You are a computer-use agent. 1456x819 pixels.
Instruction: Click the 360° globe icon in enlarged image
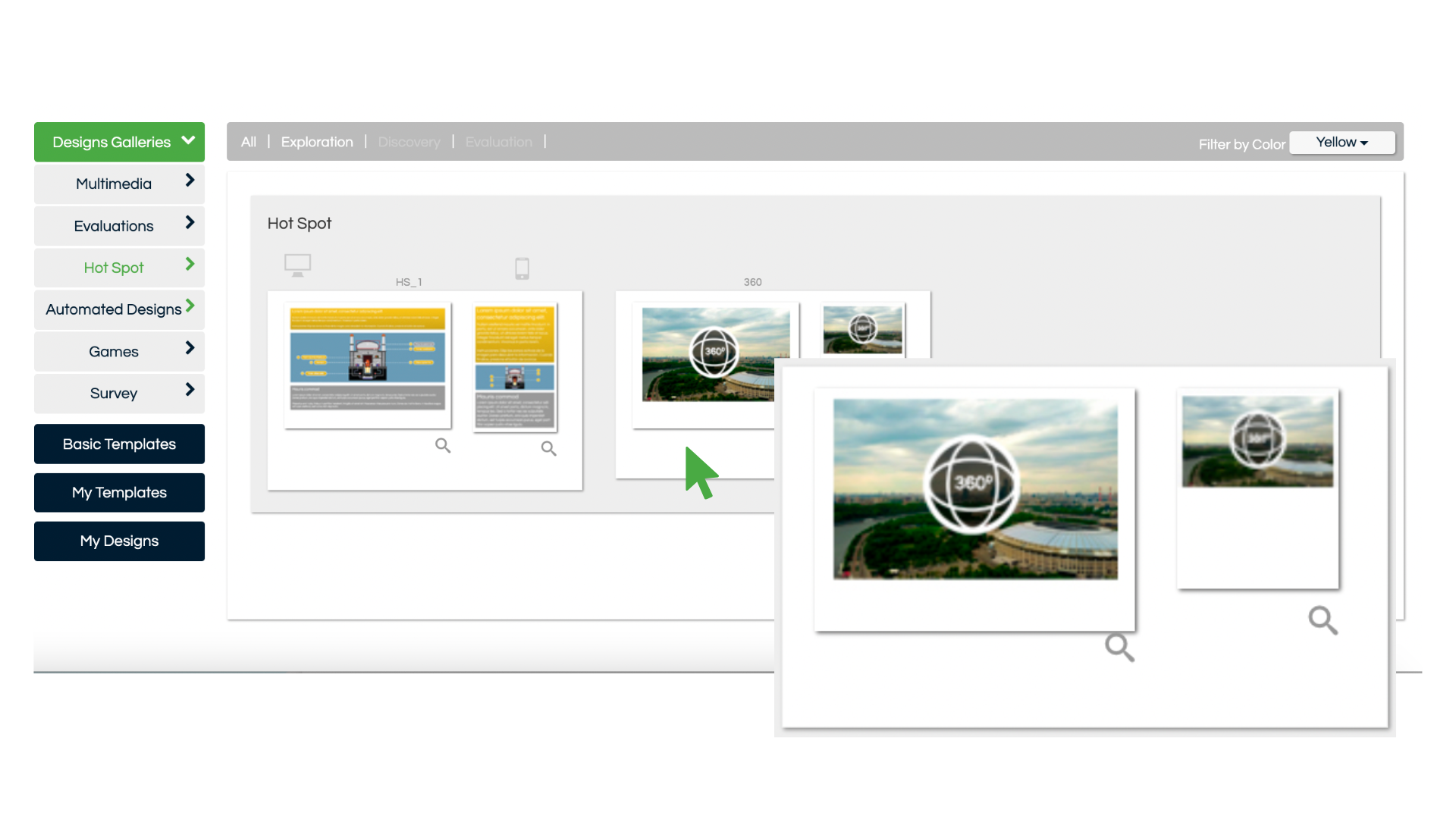pos(971,484)
